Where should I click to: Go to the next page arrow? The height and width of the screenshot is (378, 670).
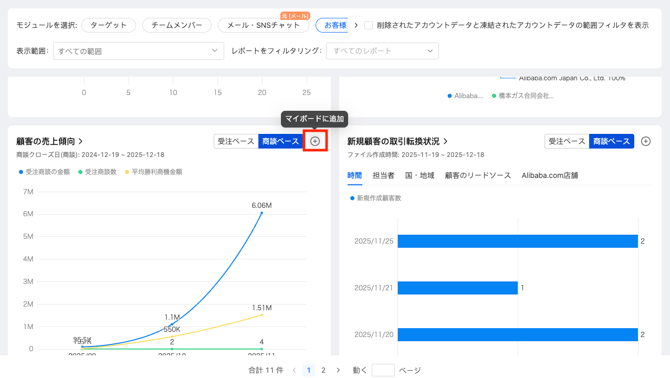coord(338,370)
